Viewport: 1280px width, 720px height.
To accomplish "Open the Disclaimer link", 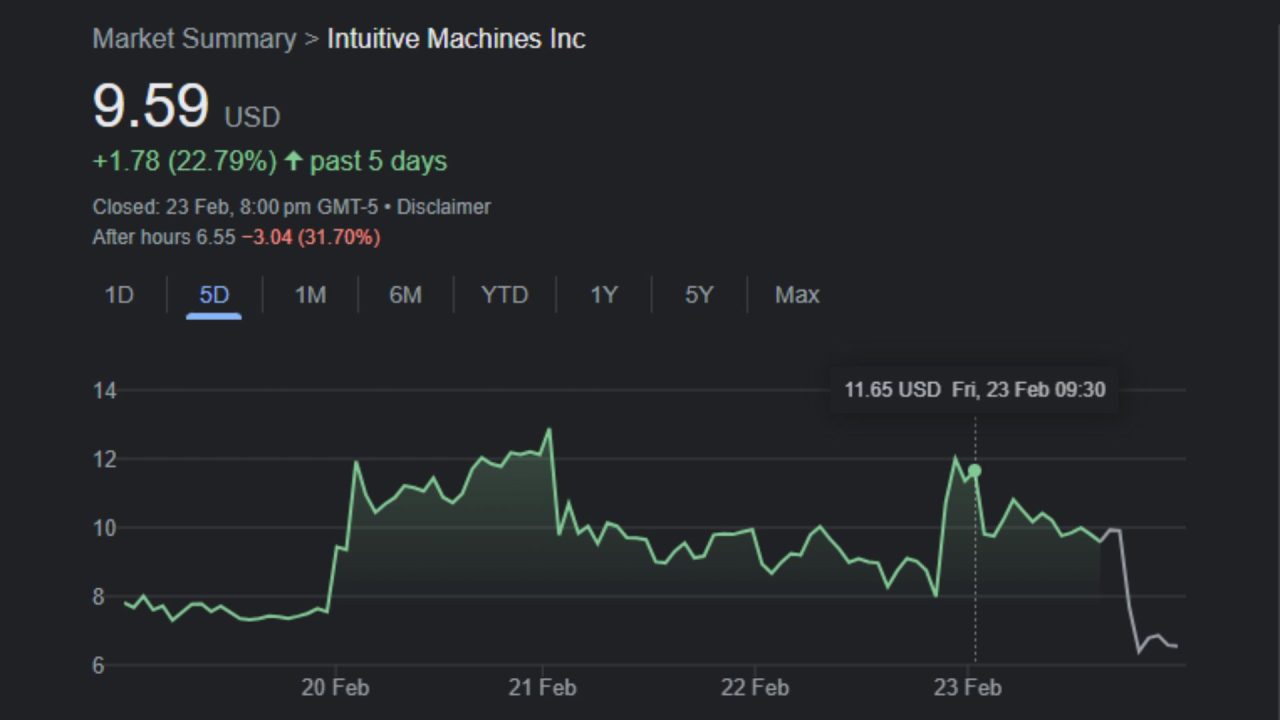I will (x=444, y=207).
